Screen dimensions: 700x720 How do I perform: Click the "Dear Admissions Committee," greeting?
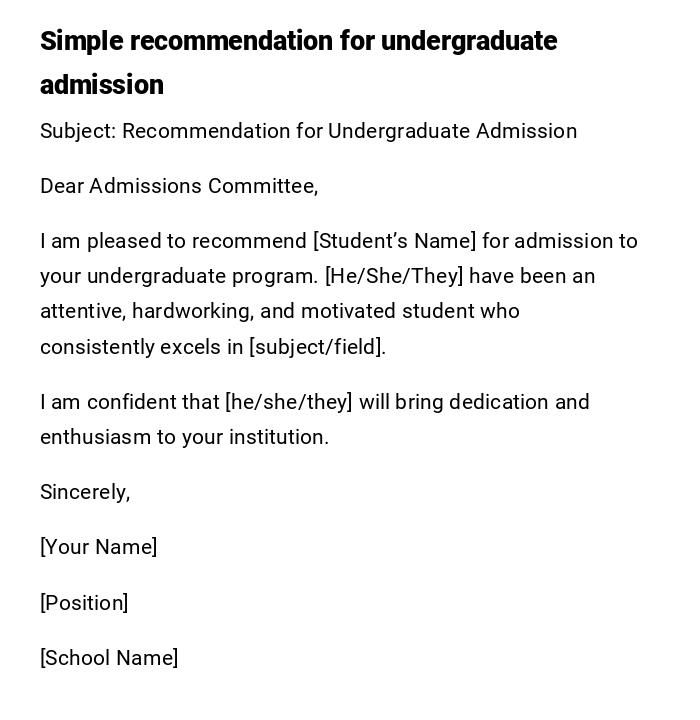[x=179, y=186]
